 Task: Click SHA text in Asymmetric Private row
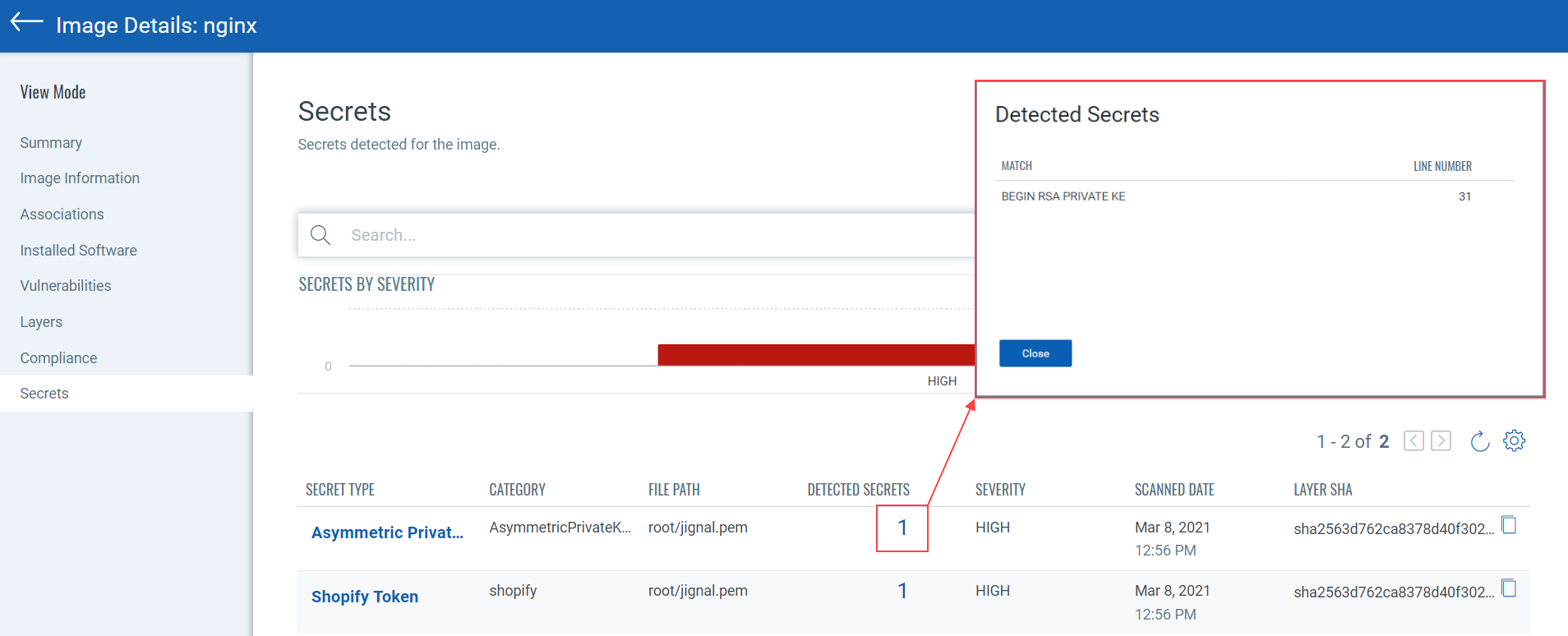[1394, 529]
